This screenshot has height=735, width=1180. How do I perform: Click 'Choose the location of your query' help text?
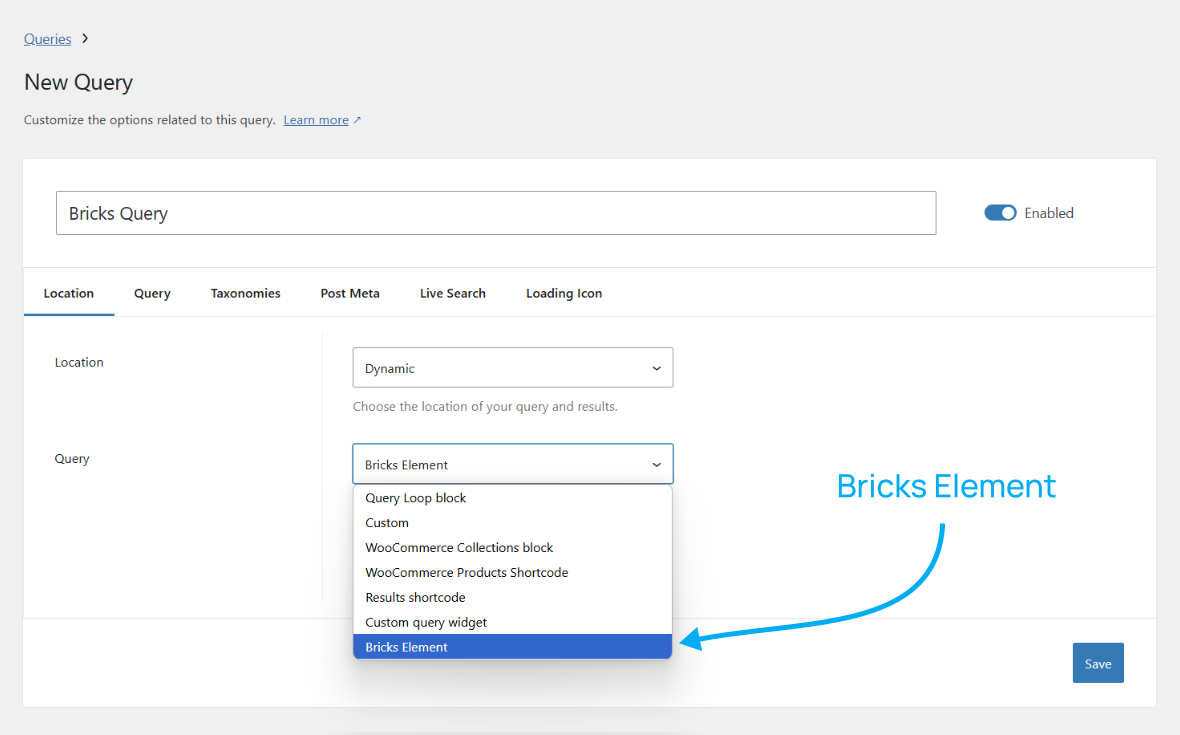pos(485,406)
